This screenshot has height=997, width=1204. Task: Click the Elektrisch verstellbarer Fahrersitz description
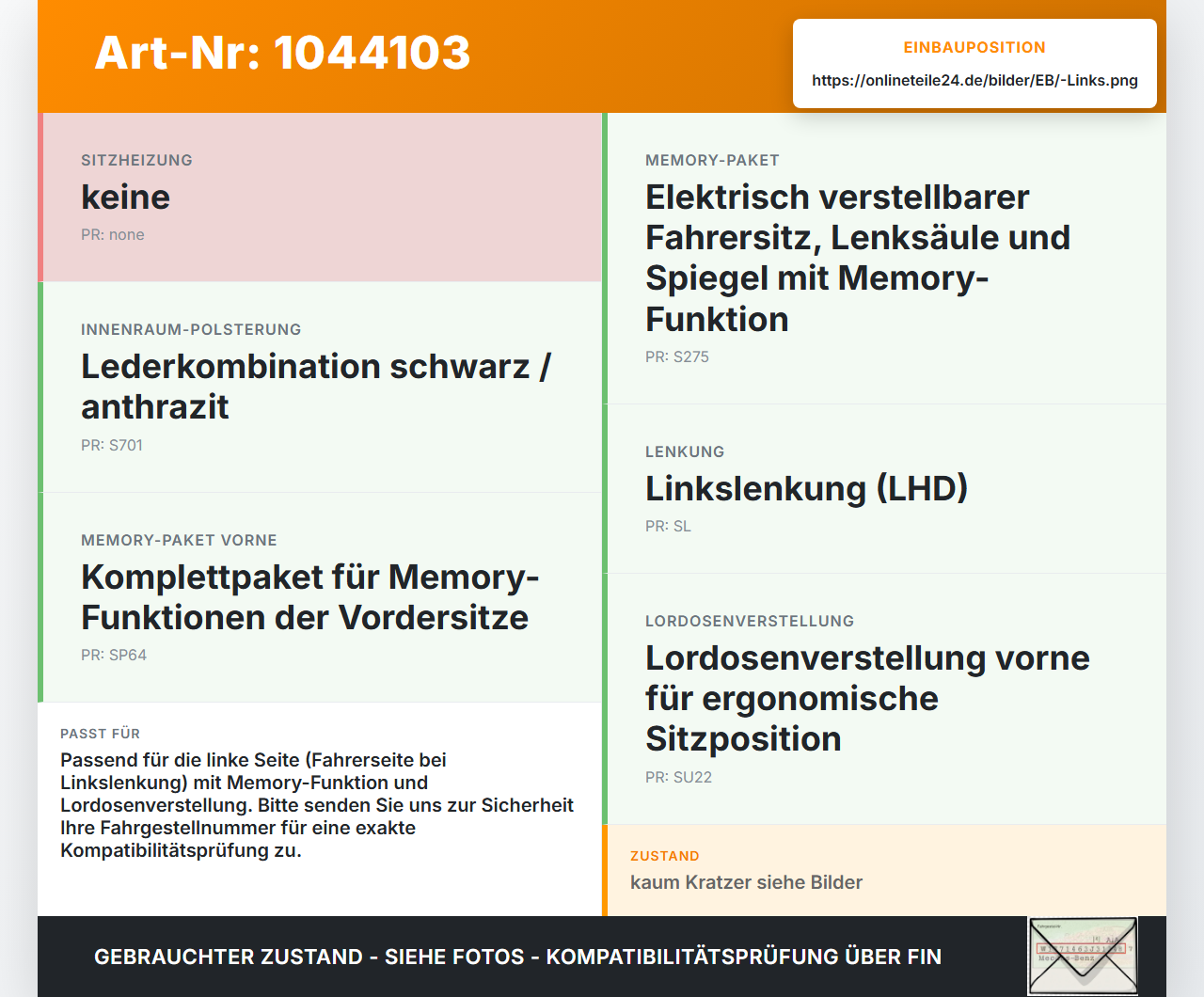pyautogui.click(x=858, y=258)
